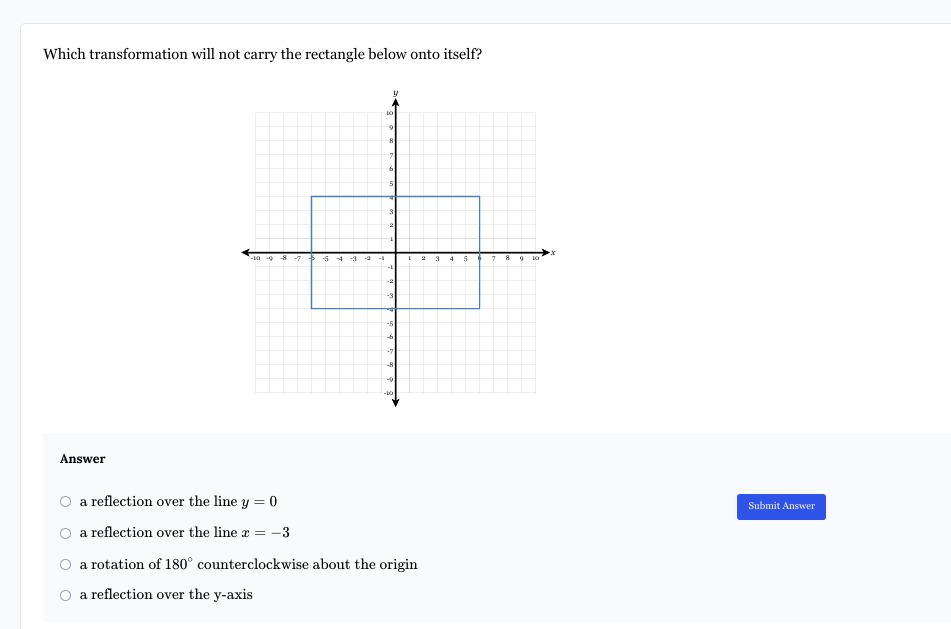Click the bottom-left corner of the blue rectangle
The image size is (951, 629).
[x=312, y=308]
